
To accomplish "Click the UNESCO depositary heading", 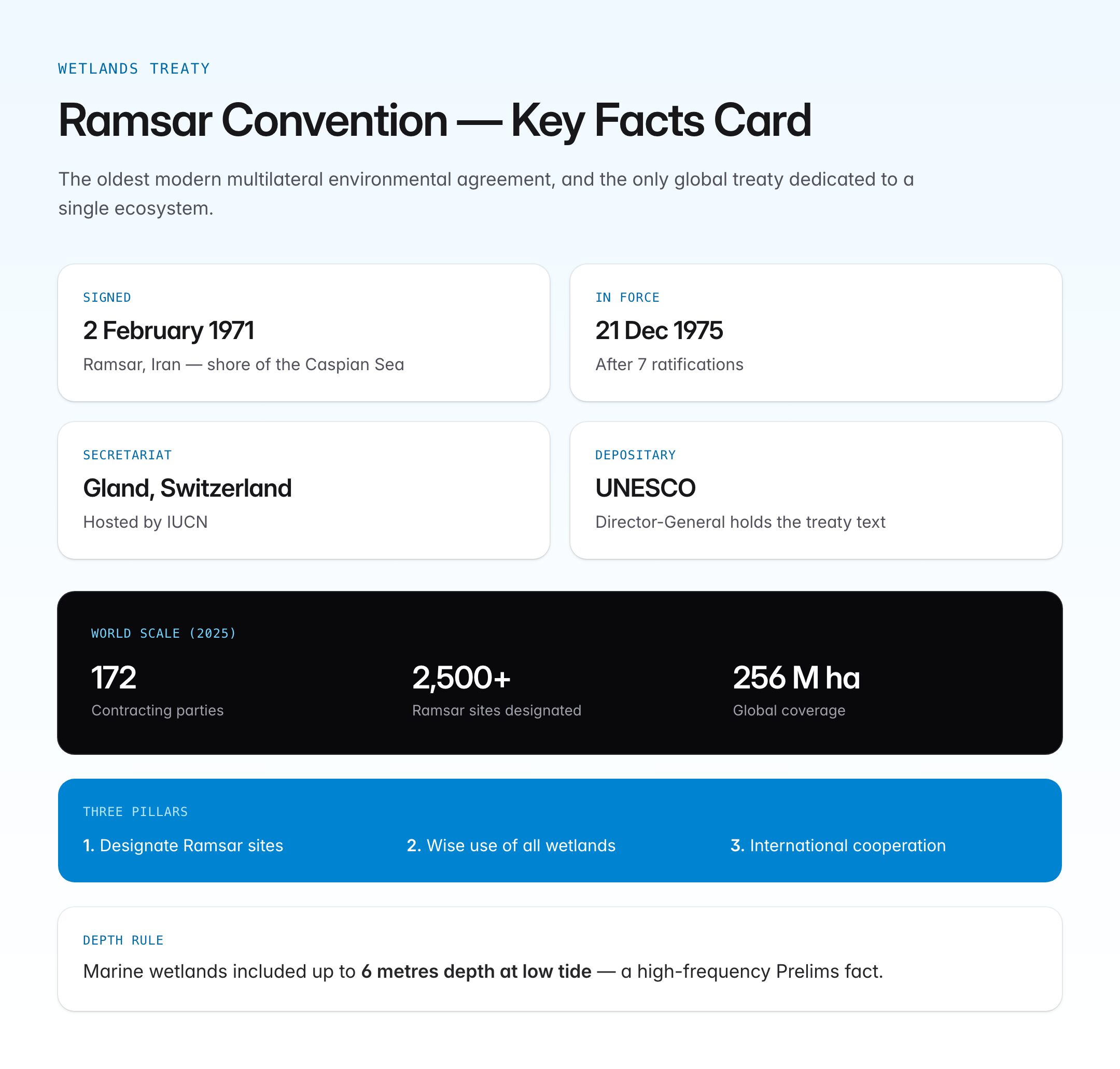I will click(645, 488).
